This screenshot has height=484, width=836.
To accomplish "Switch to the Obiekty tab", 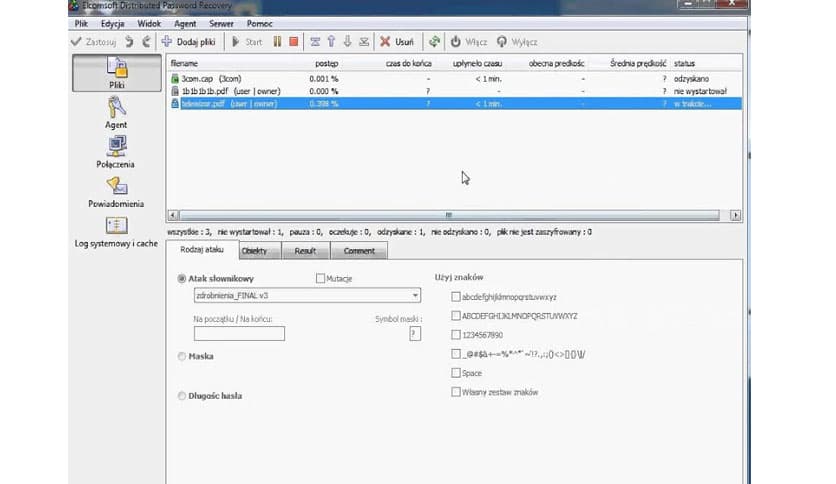I will (x=260, y=251).
